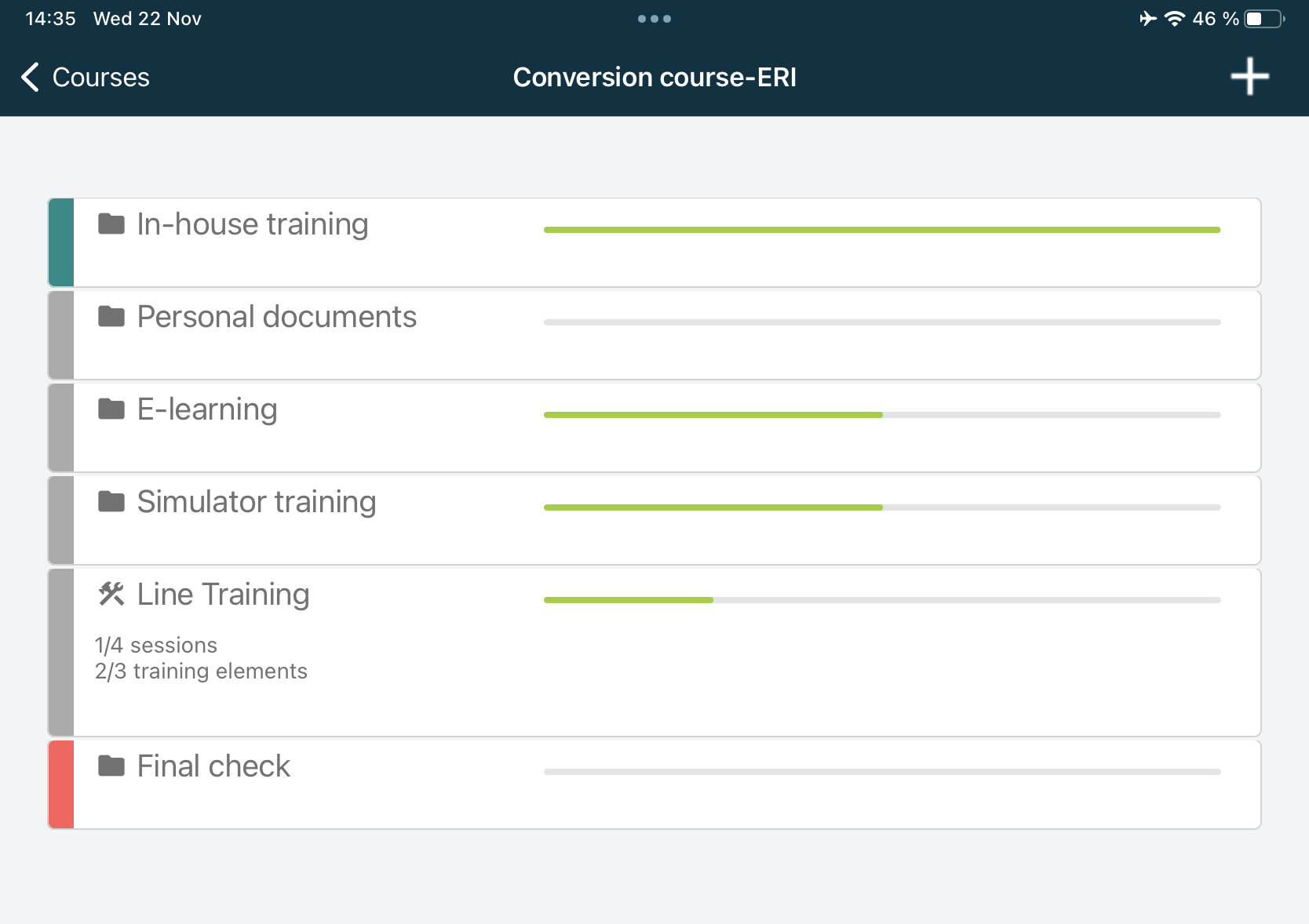1309x924 pixels.
Task: Open Personal documents title
Action: pyautogui.click(x=276, y=317)
